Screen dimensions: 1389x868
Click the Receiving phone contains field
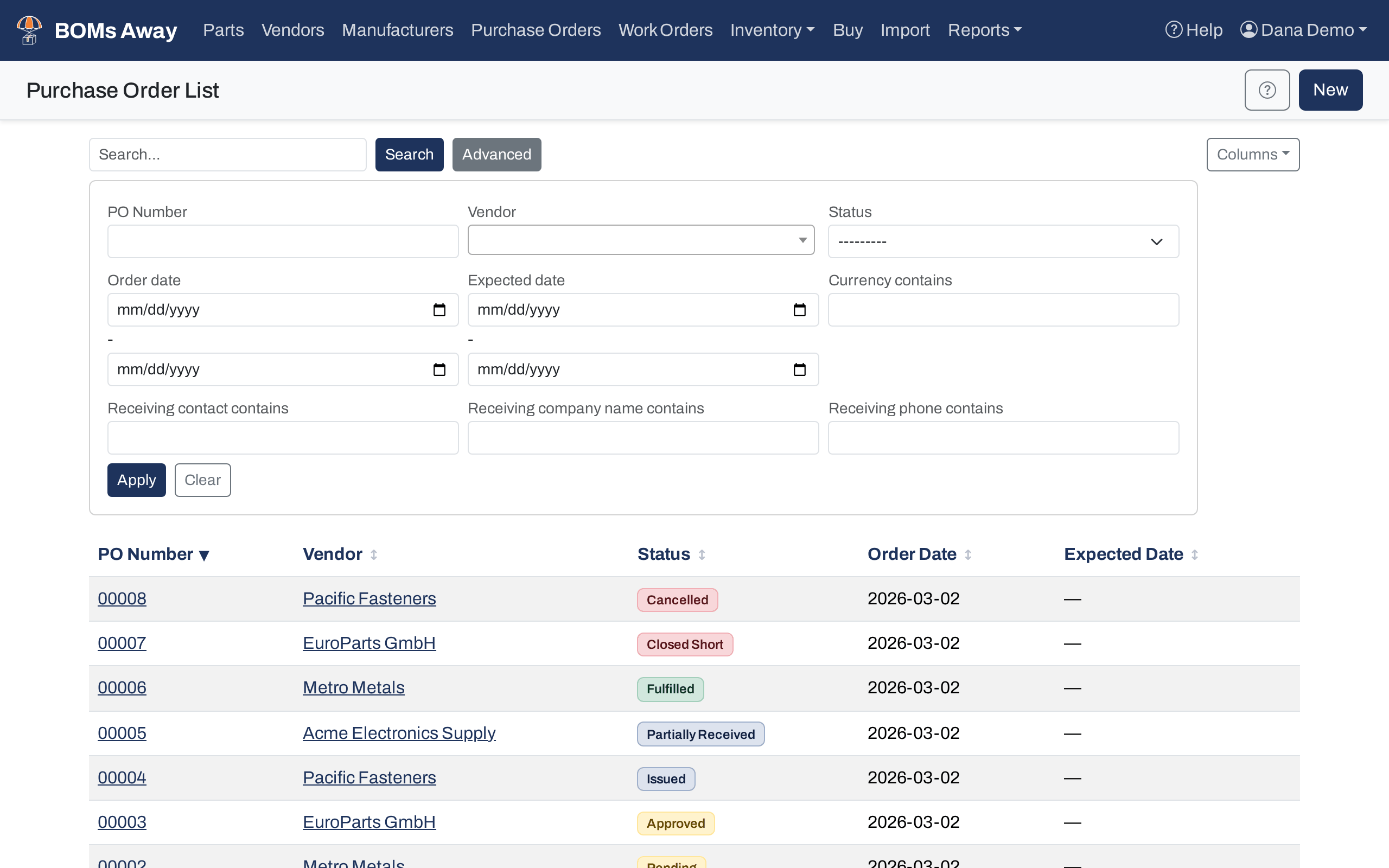(x=1003, y=438)
